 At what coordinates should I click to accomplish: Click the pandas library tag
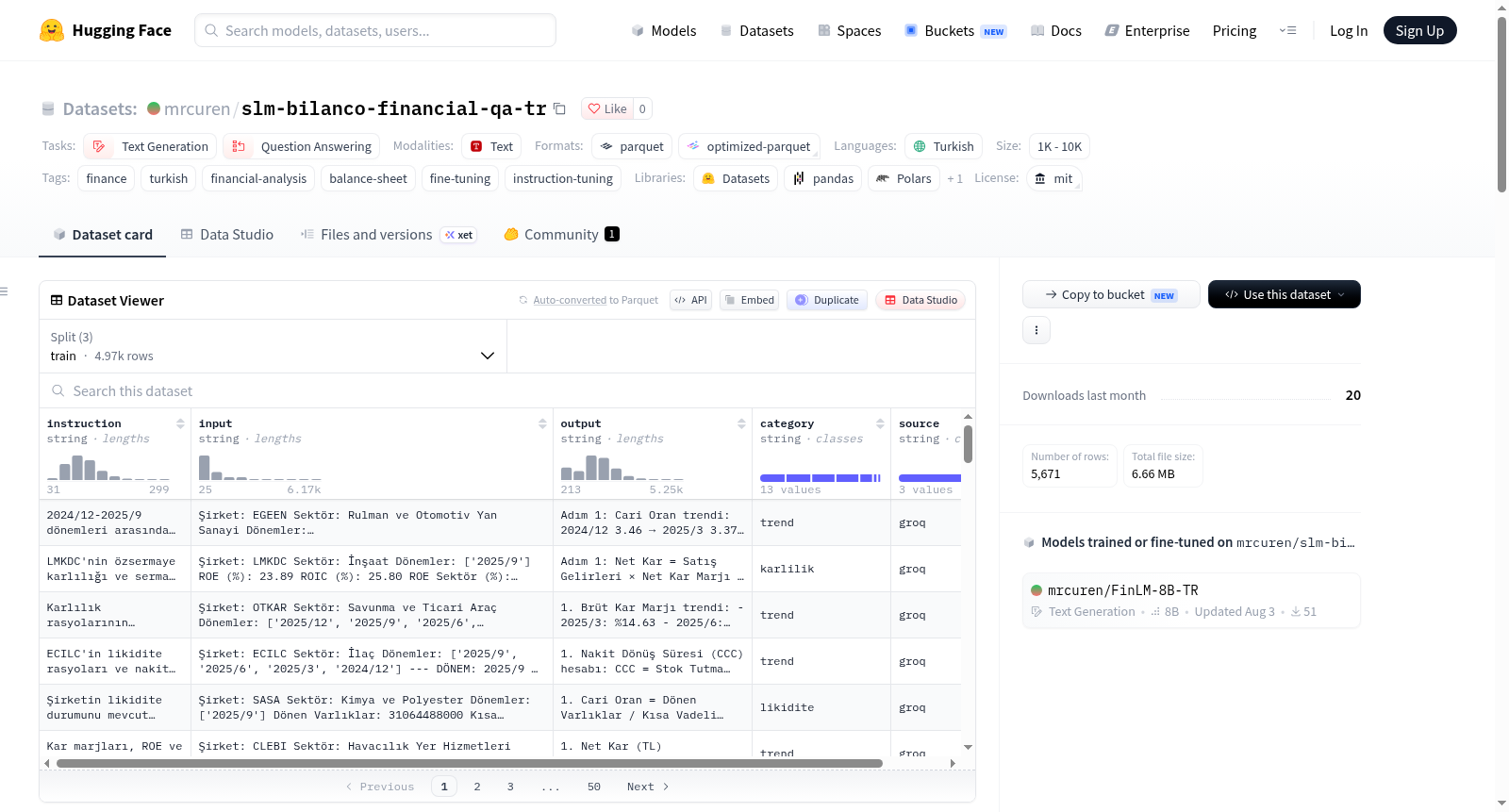(822, 178)
